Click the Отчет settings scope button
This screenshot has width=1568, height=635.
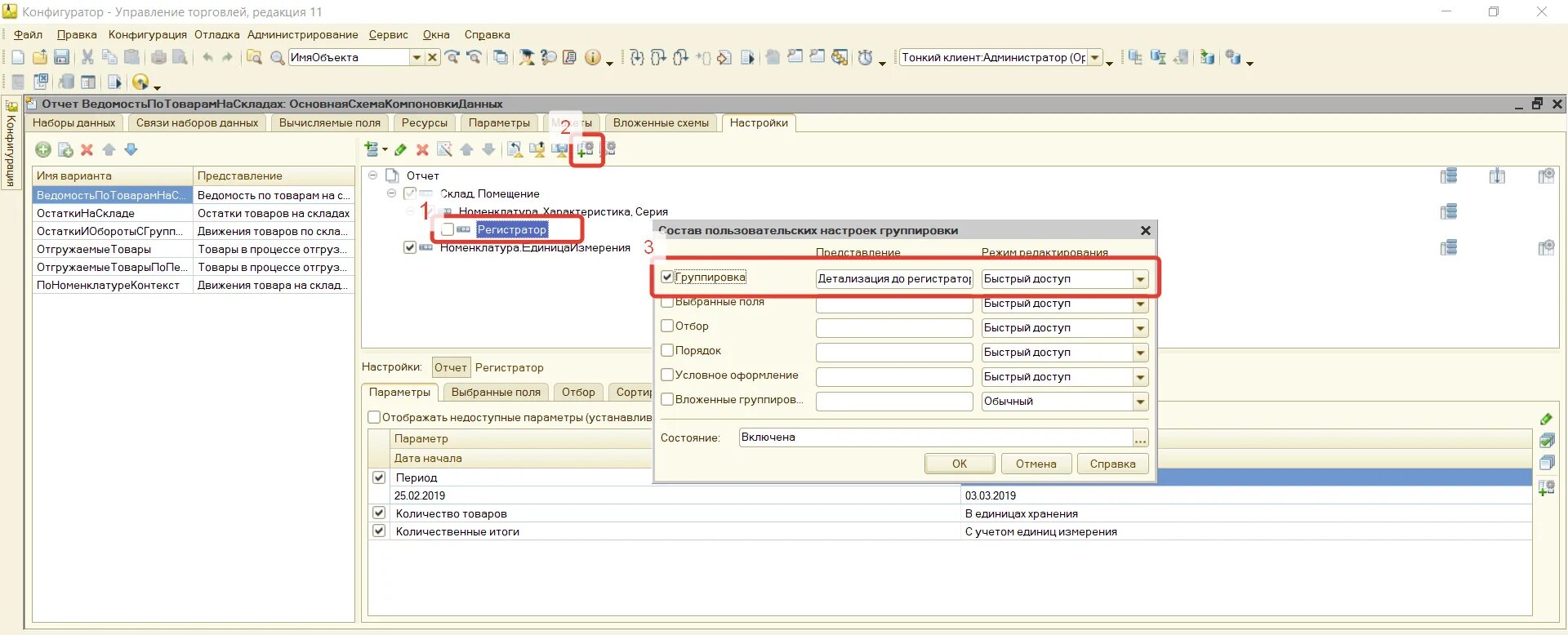pos(451,367)
